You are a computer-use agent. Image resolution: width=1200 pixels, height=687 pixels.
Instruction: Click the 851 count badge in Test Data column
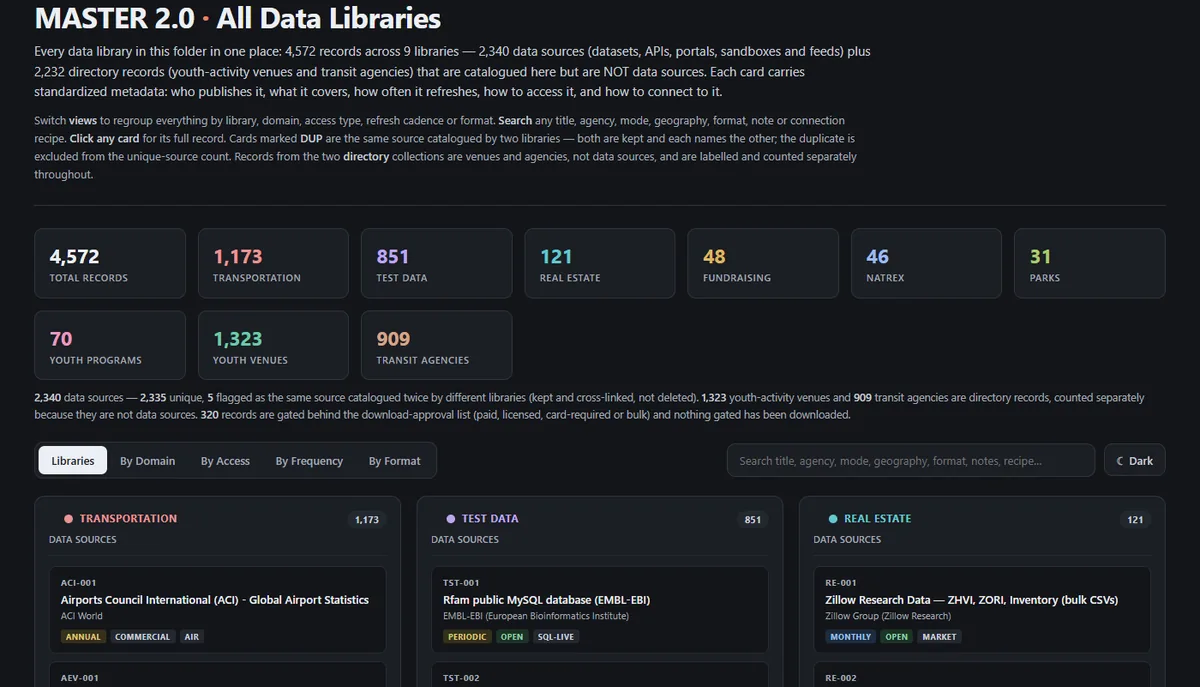click(x=753, y=520)
